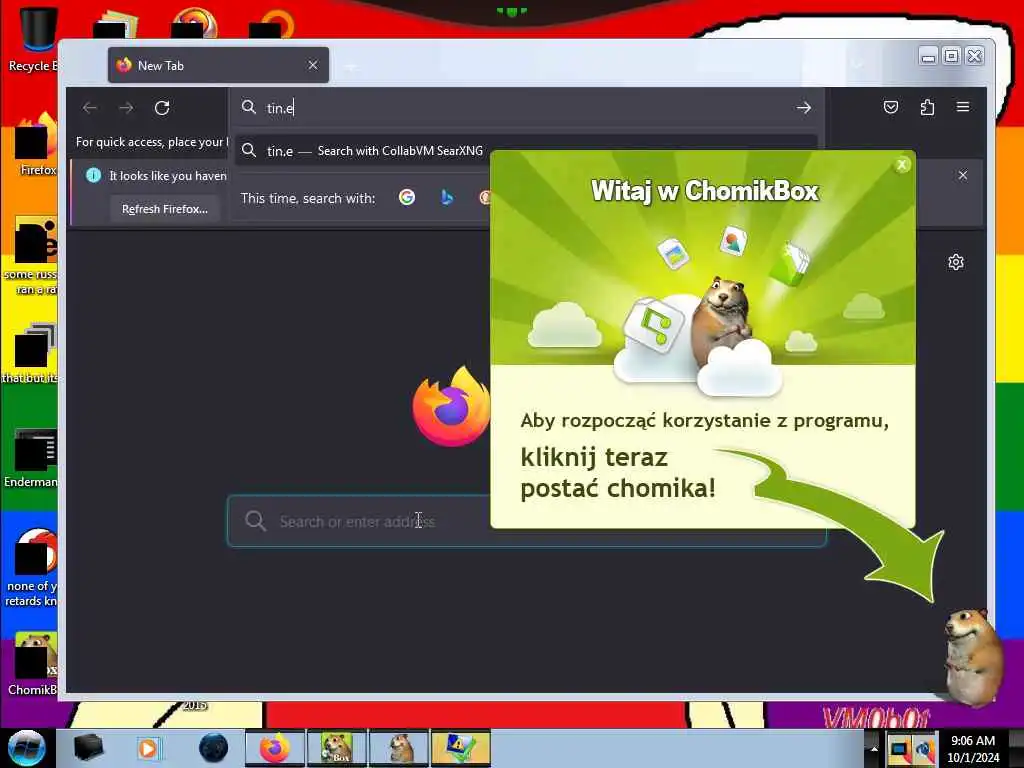Open Firefox extensions puzzle icon
This screenshot has width=1024, height=768.
[x=927, y=107]
